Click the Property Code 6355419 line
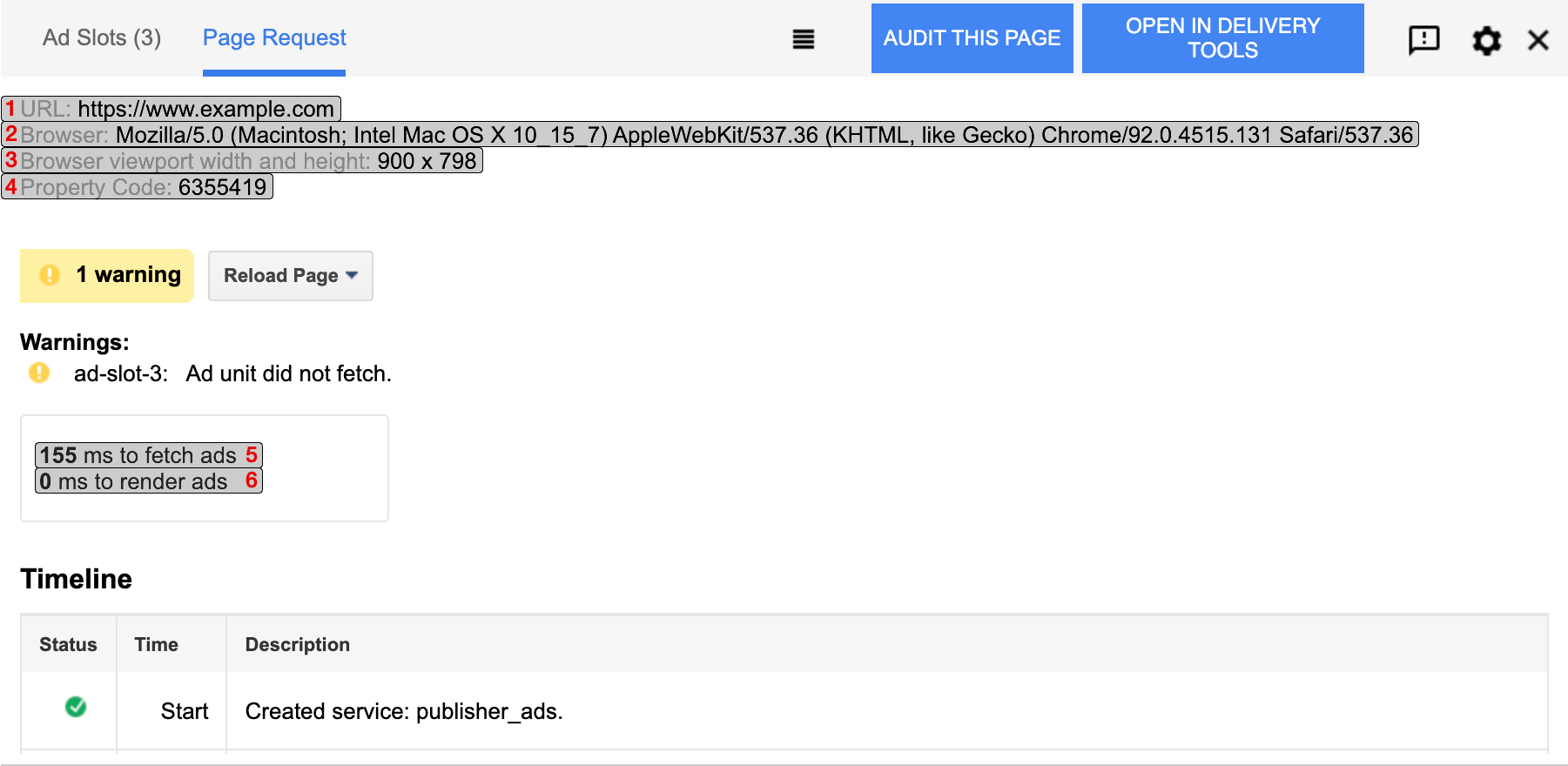 tap(138, 187)
